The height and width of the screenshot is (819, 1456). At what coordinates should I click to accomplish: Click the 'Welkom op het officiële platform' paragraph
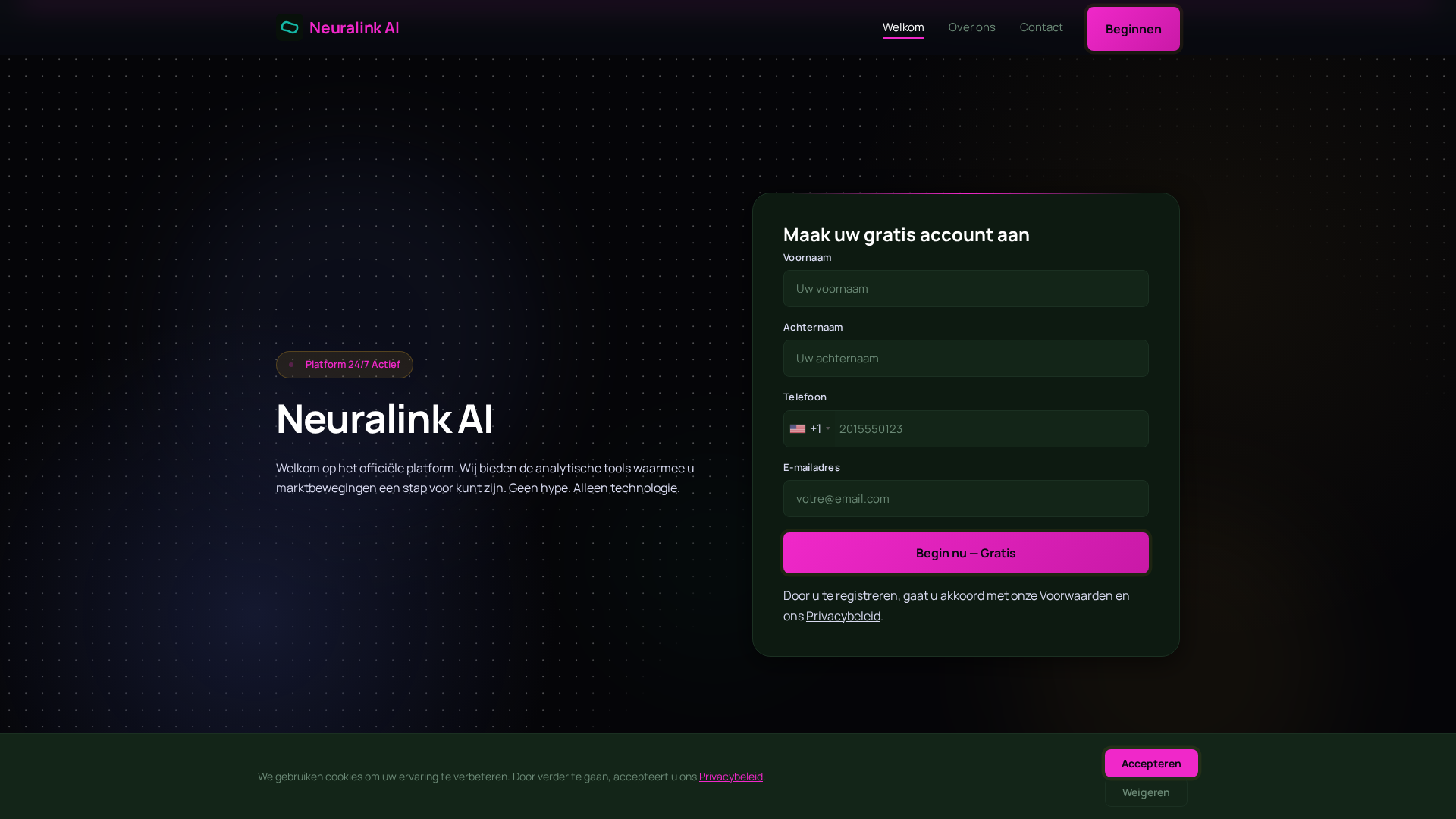pyautogui.click(x=485, y=479)
